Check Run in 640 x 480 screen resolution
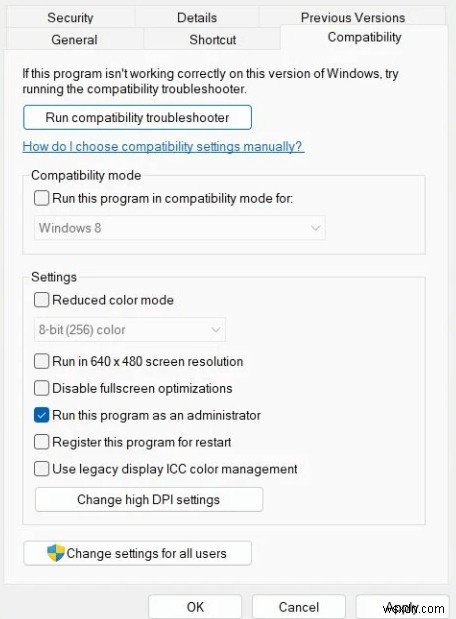 tap(41, 361)
